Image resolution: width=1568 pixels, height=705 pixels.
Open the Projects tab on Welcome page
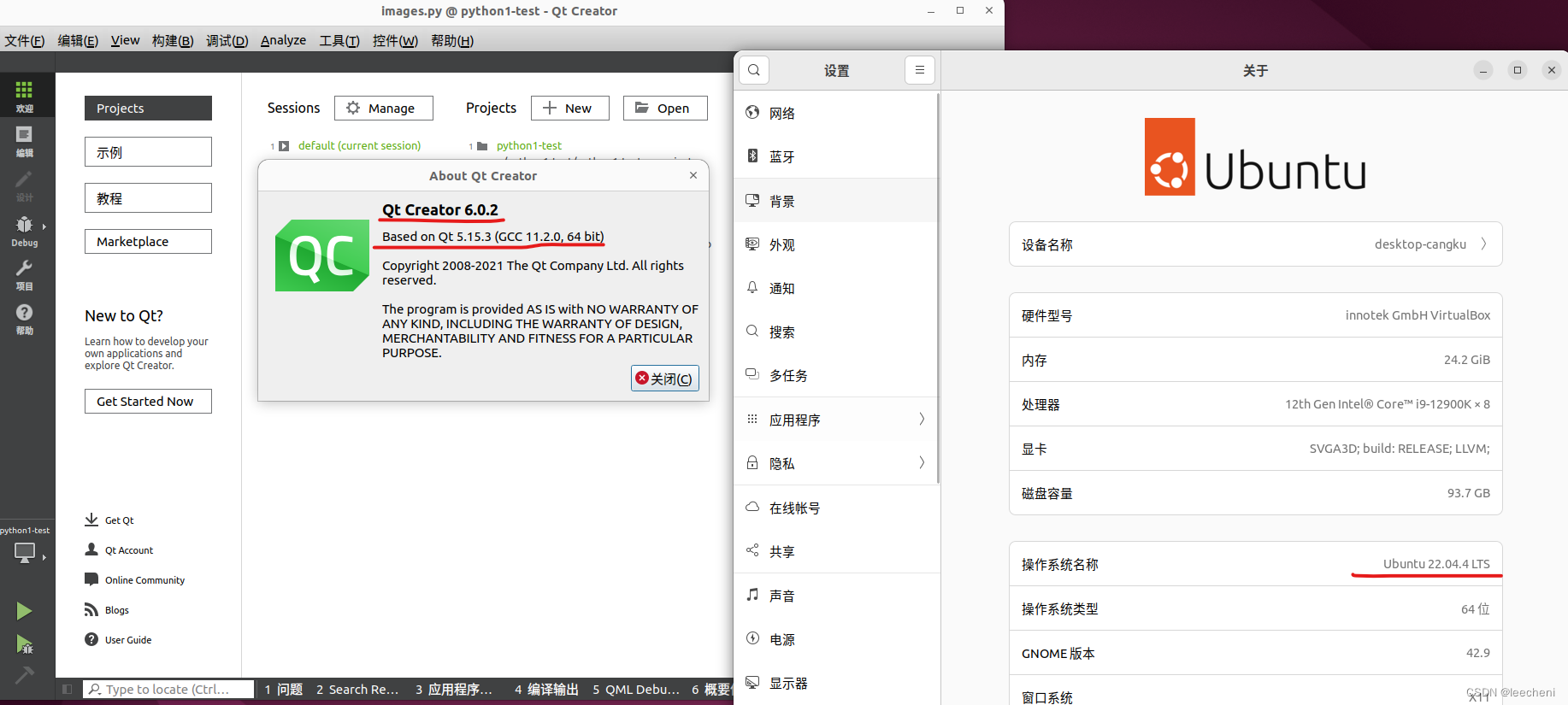148,108
